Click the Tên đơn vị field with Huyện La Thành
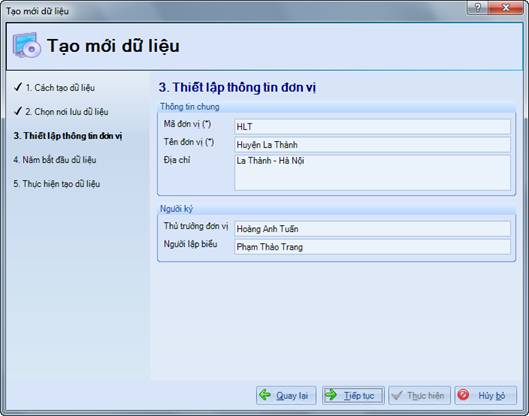The height and width of the screenshot is (416, 529). 372,145
